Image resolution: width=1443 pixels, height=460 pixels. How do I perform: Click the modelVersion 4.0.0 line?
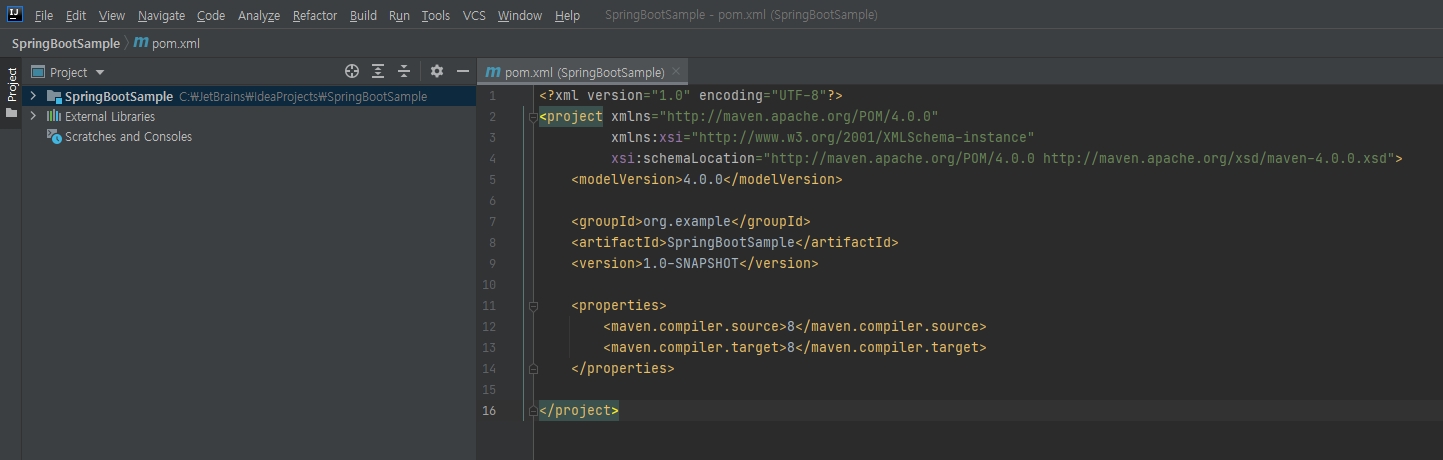(707, 180)
